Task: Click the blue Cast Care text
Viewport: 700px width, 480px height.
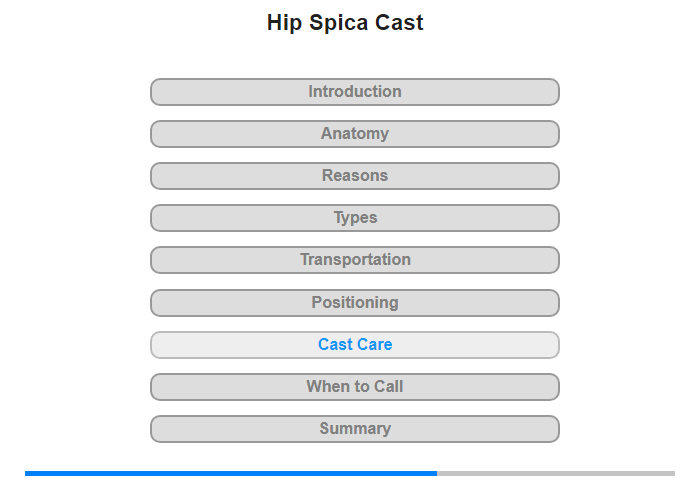Action: click(355, 345)
